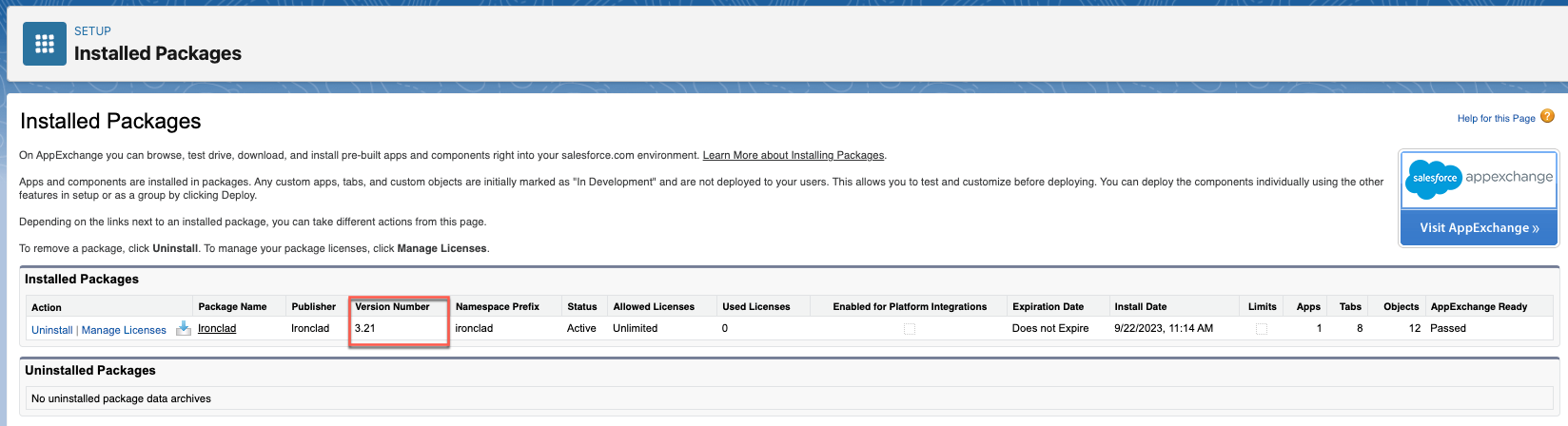Click the AppExchange Ready column header
The width and height of the screenshot is (1568, 426).
coord(1479,306)
